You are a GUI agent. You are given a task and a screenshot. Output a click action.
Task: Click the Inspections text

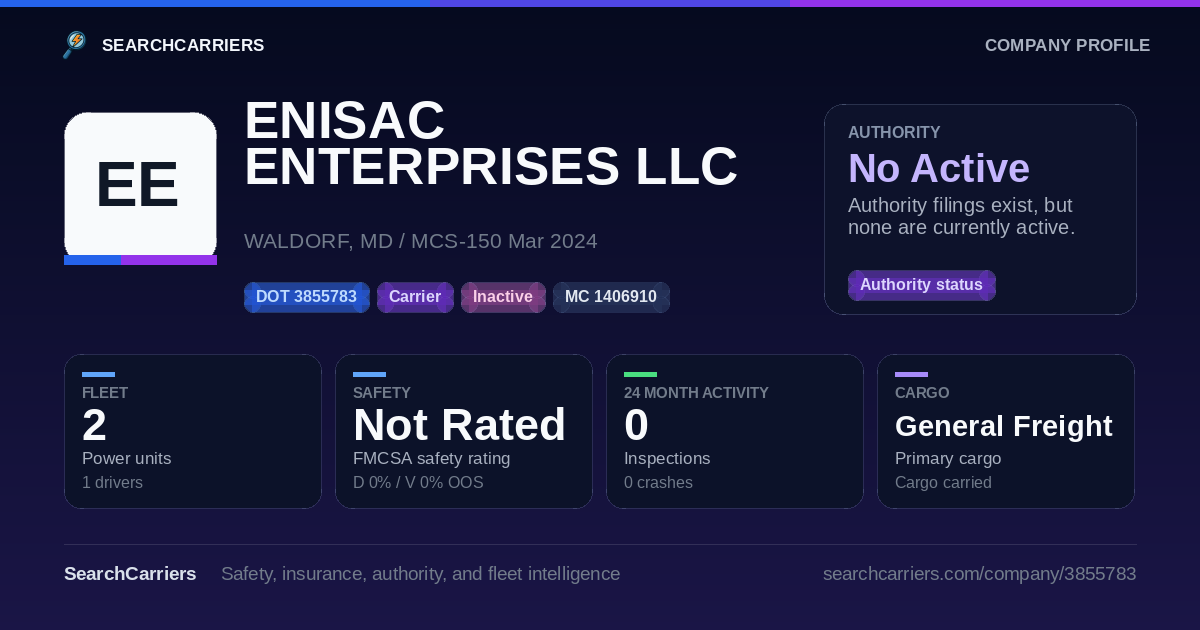tap(667, 458)
